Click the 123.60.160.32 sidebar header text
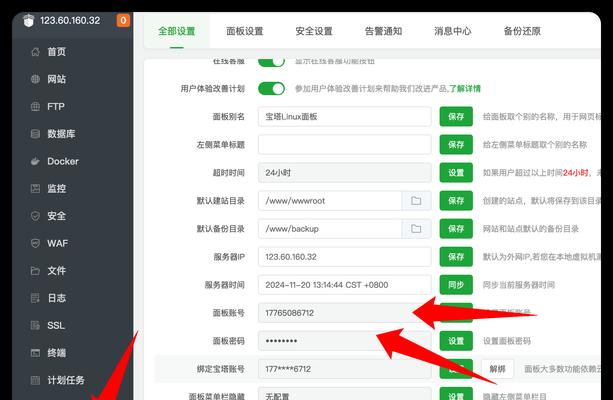The height and width of the screenshot is (400, 613). (x=70, y=20)
